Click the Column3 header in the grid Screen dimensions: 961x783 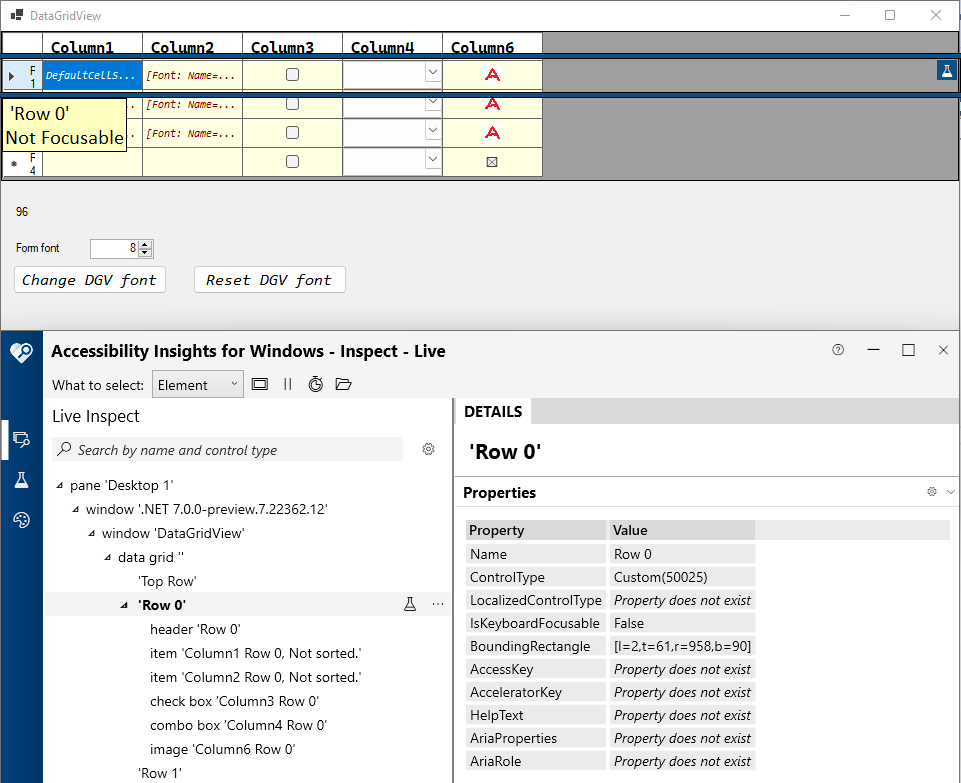292,44
